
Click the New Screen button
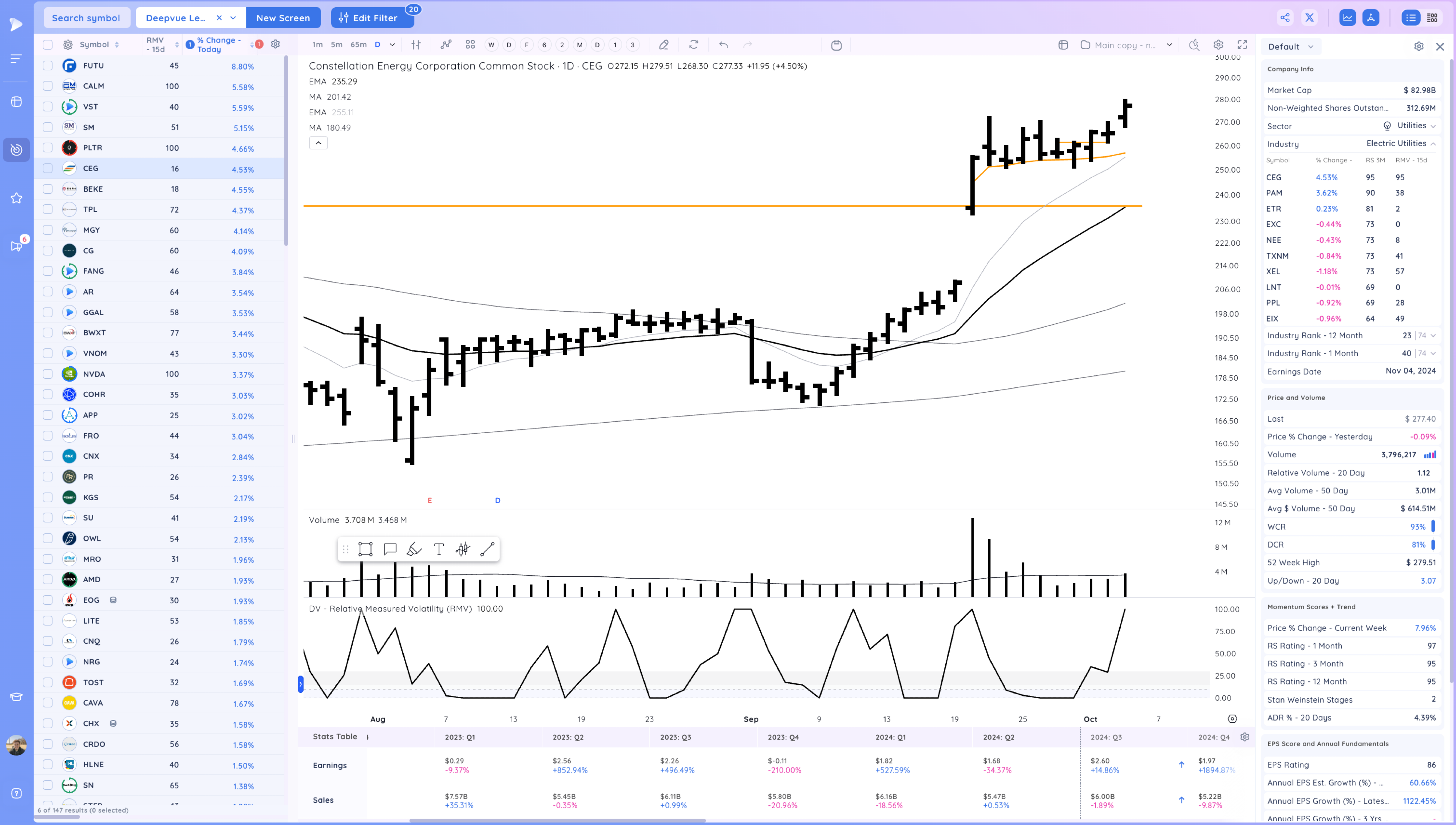[283, 17]
